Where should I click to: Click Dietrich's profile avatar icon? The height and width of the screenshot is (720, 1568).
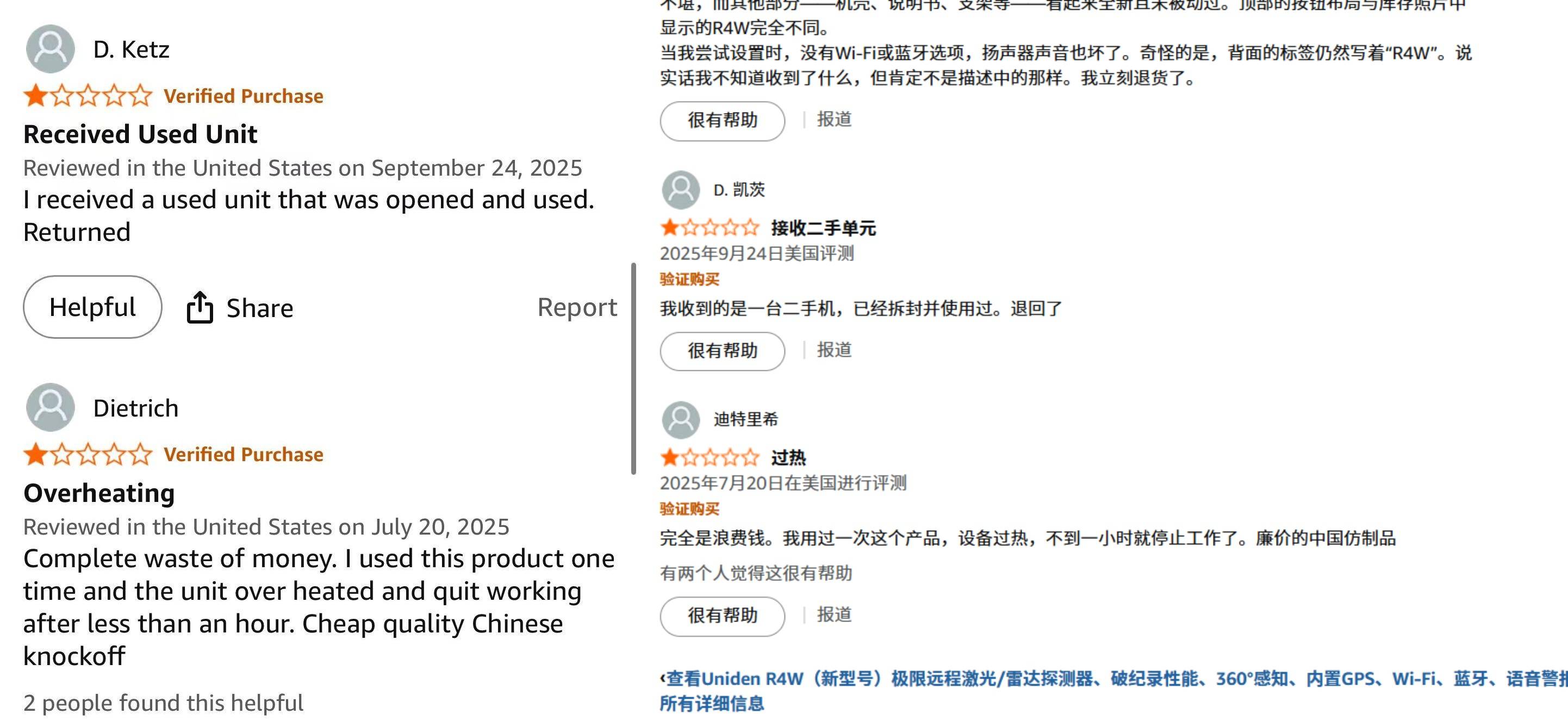[50, 407]
